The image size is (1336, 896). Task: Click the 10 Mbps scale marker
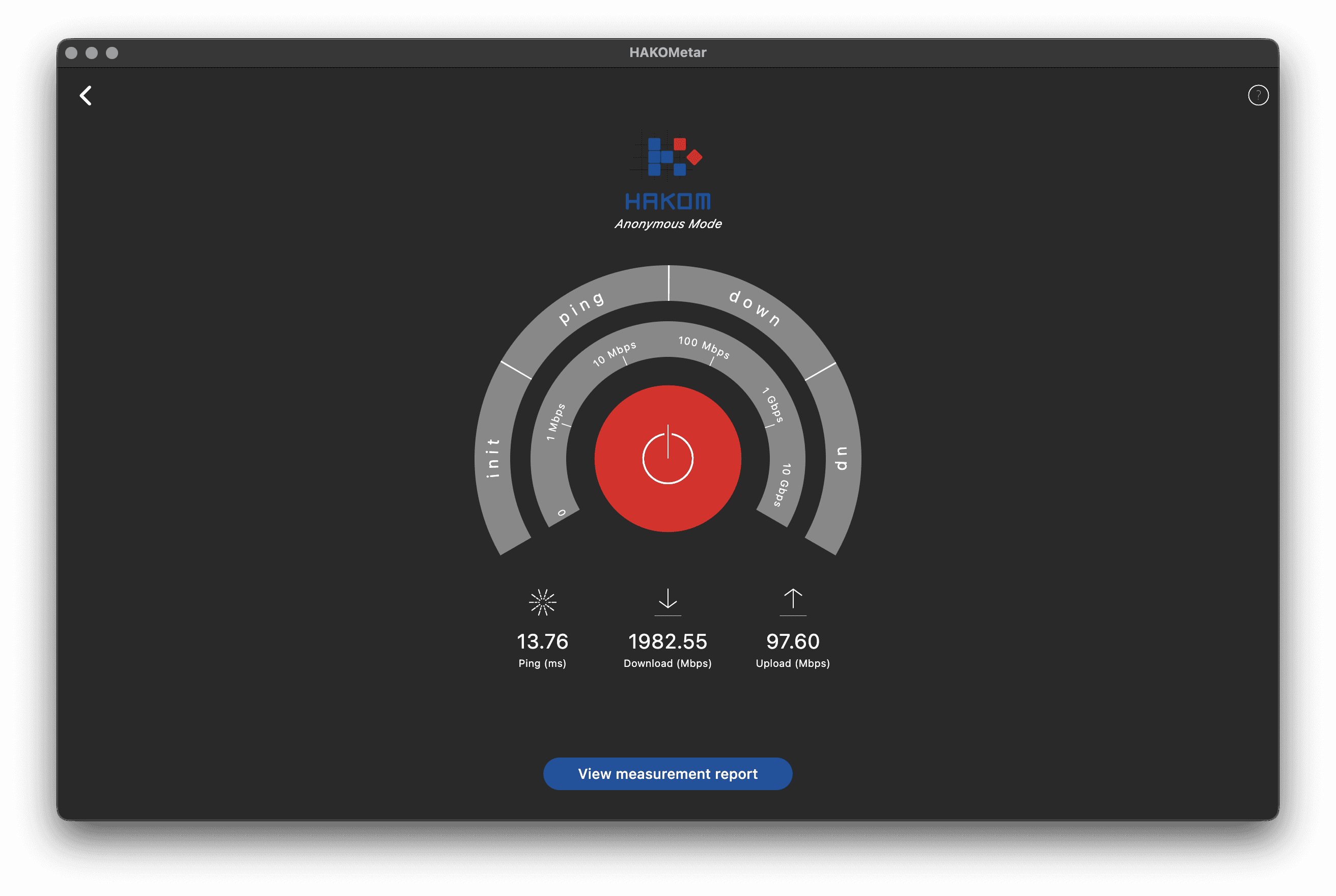pyautogui.click(x=615, y=354)
